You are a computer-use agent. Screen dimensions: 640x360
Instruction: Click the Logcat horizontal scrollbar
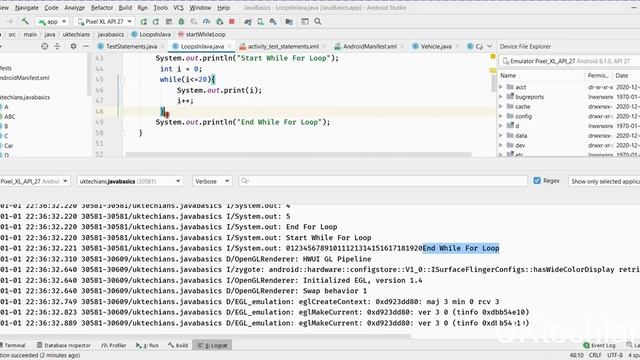pyautogui.click(x=205, y=336)
